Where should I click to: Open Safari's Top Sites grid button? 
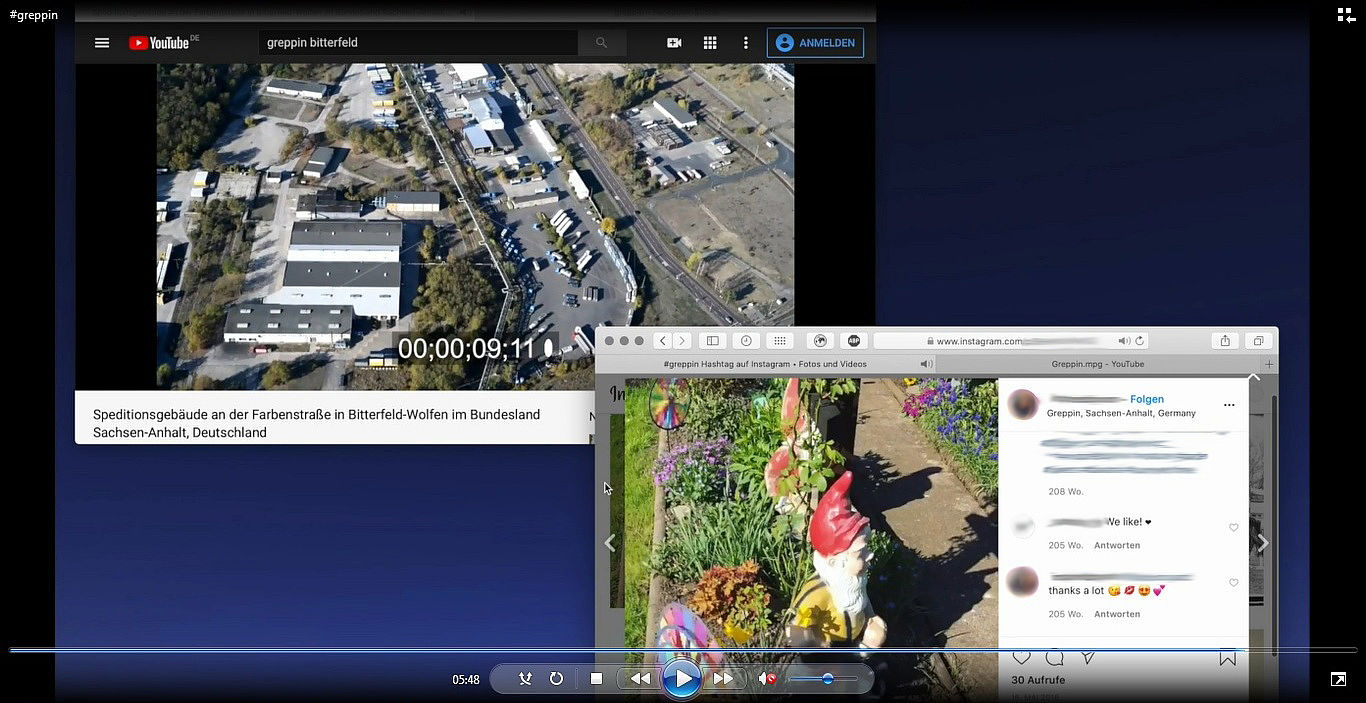tap(780, 341)
